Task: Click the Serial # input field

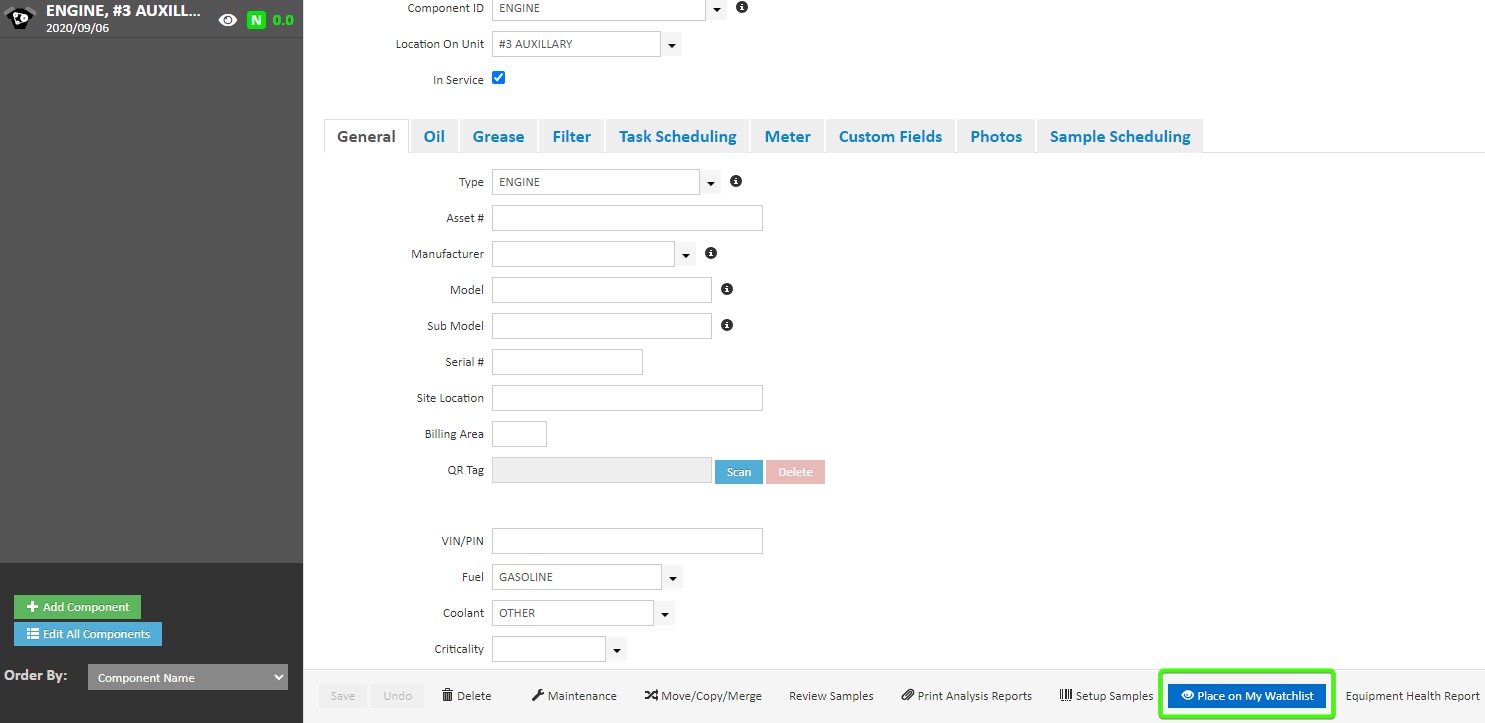Action: [x=567, y=362]
